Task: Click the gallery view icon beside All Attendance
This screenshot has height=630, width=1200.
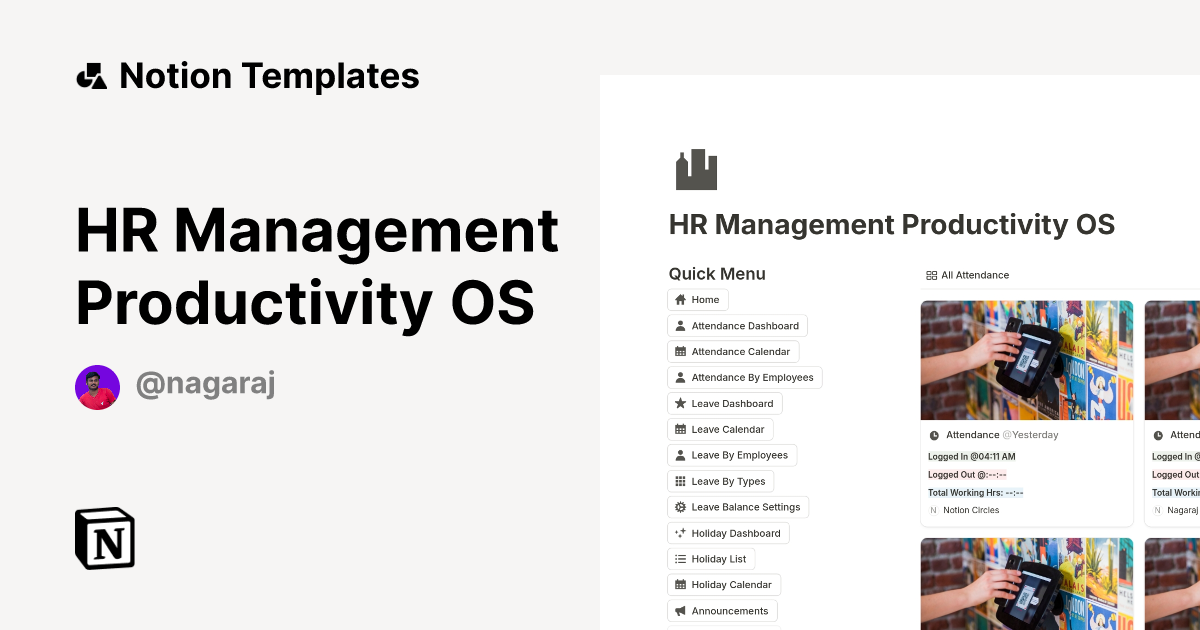Action: (x=931, y=275)
